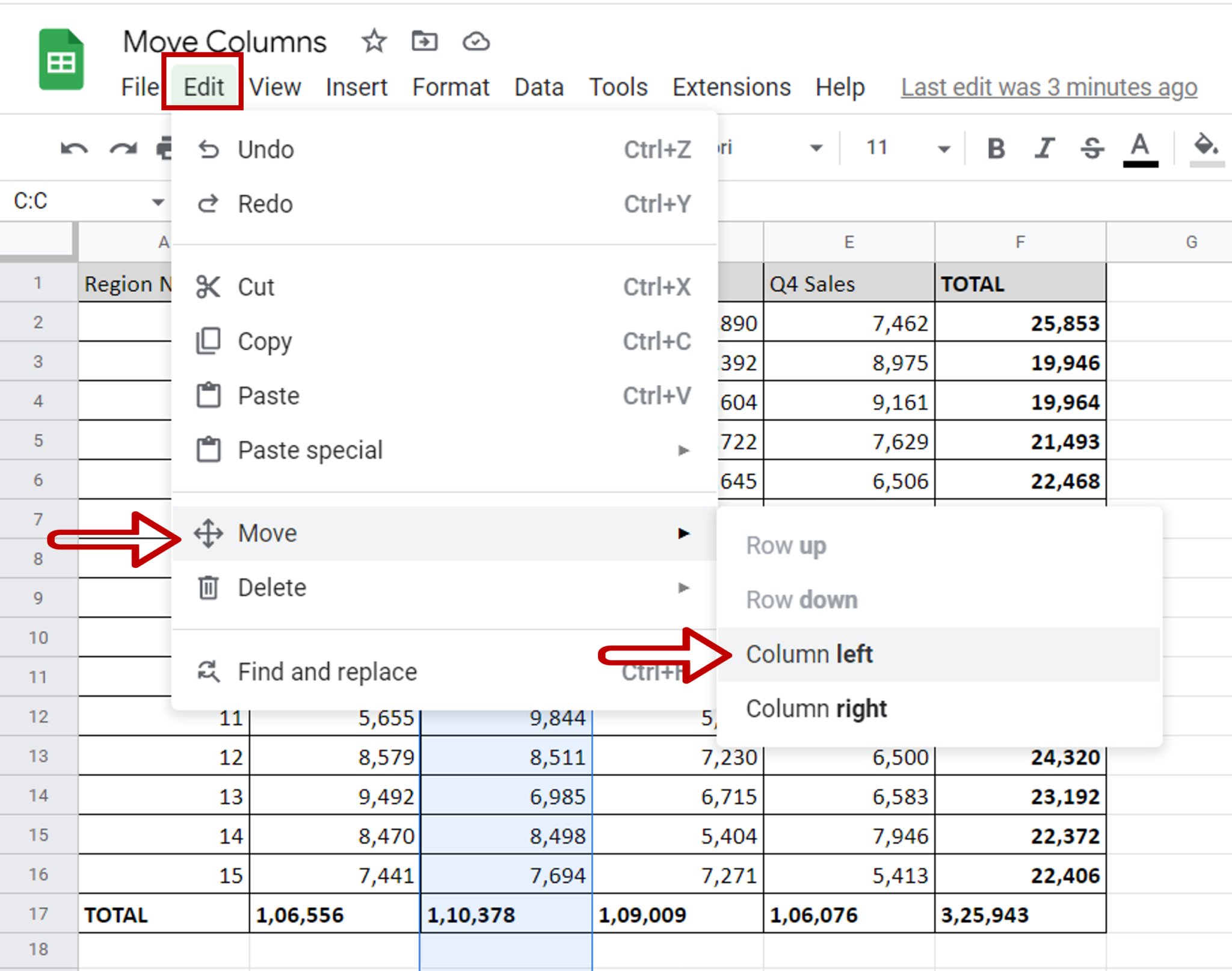1232x971 pixels.
Task: Click cell with value 25,853
Action: 1020,322
